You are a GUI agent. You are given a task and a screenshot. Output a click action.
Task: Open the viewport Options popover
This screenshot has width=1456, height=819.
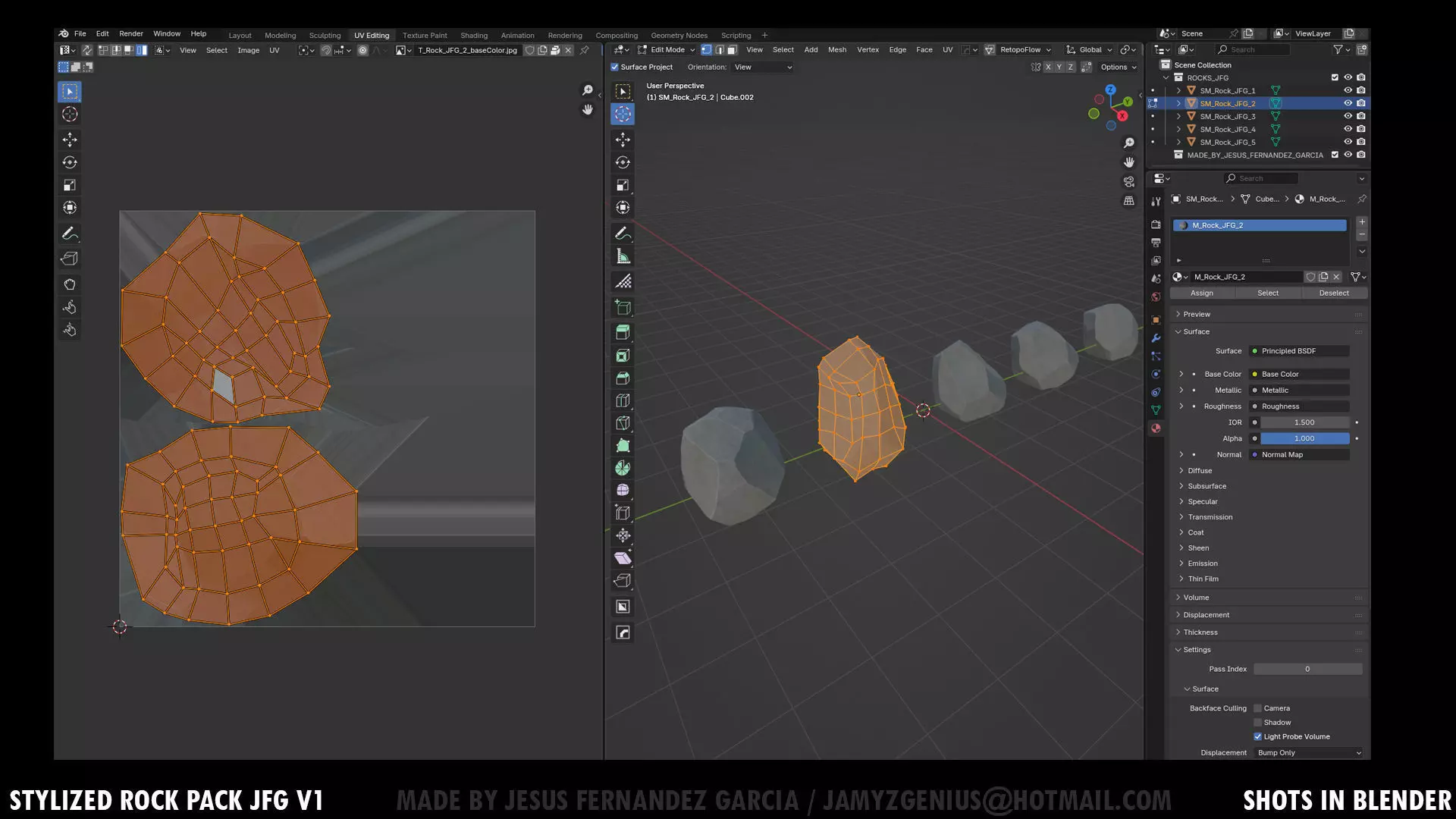[x=1118, y=67]
